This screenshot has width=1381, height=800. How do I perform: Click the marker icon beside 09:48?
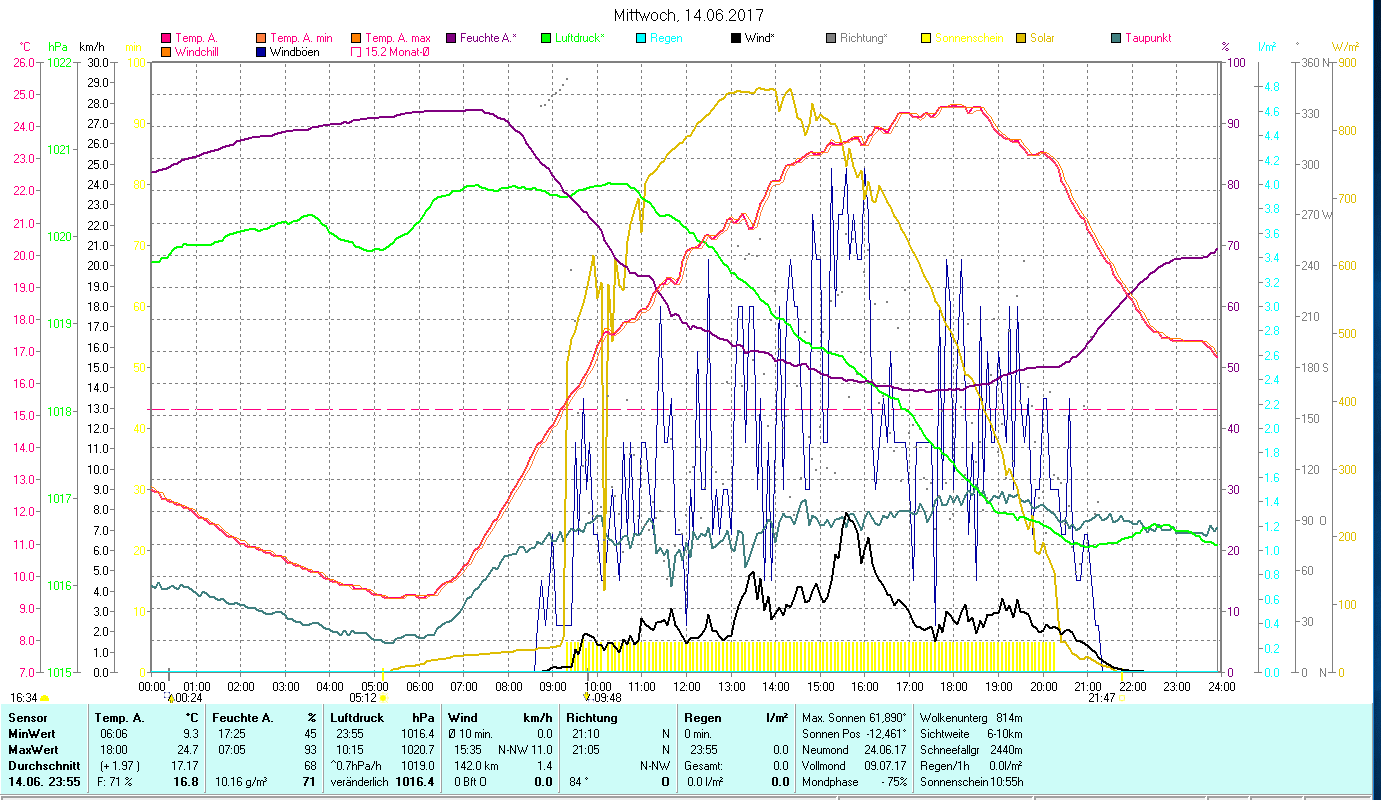587,698
